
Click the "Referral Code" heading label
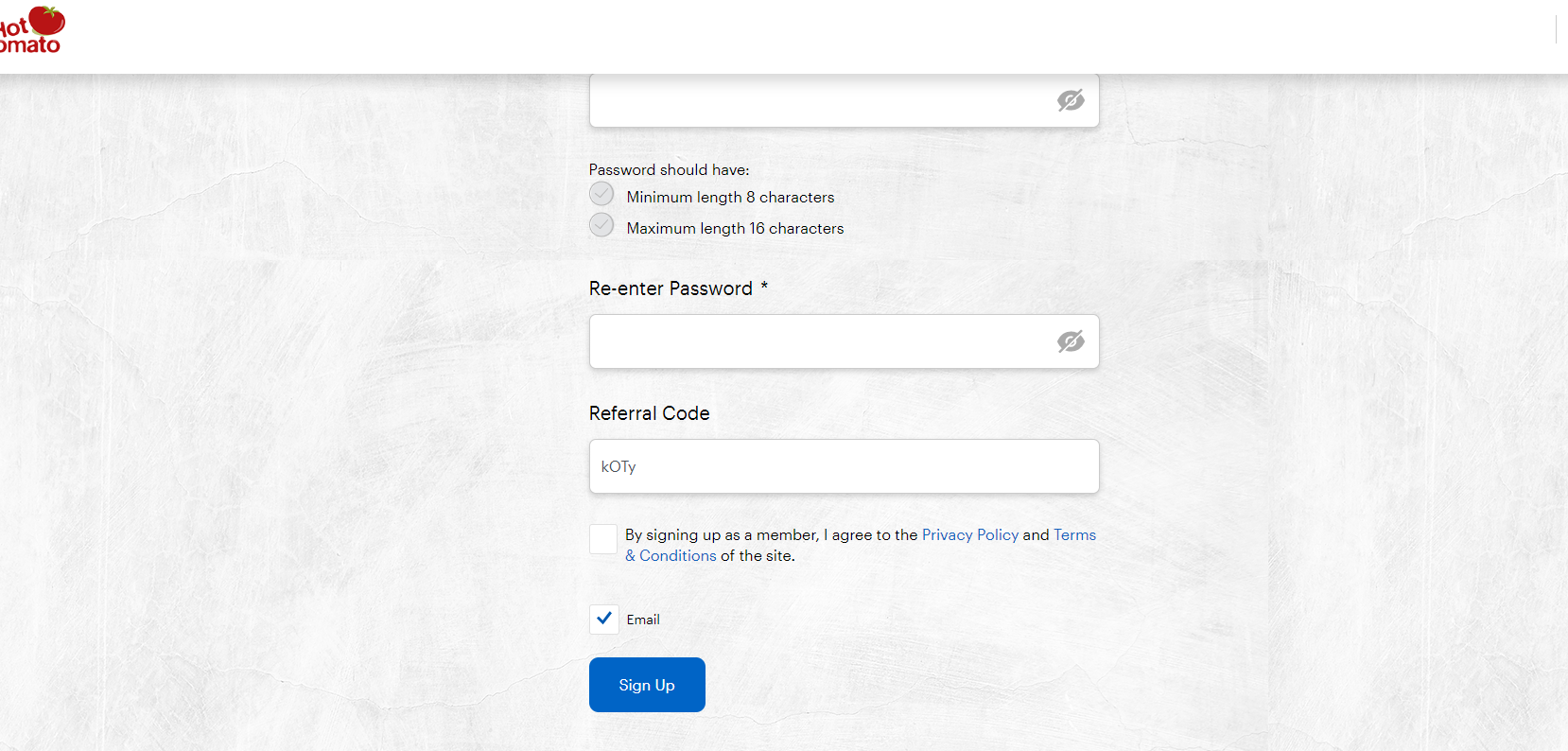(649, 413)
